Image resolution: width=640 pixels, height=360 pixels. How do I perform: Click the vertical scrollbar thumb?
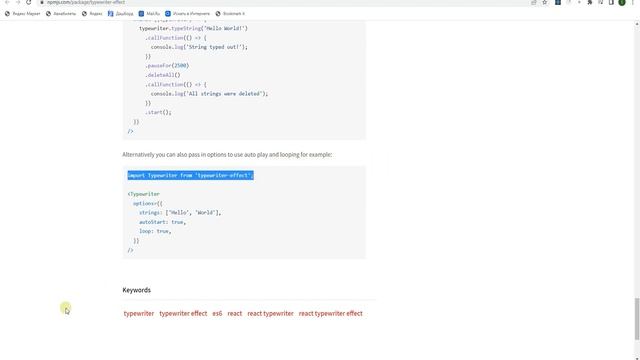[x=637, y=319]
